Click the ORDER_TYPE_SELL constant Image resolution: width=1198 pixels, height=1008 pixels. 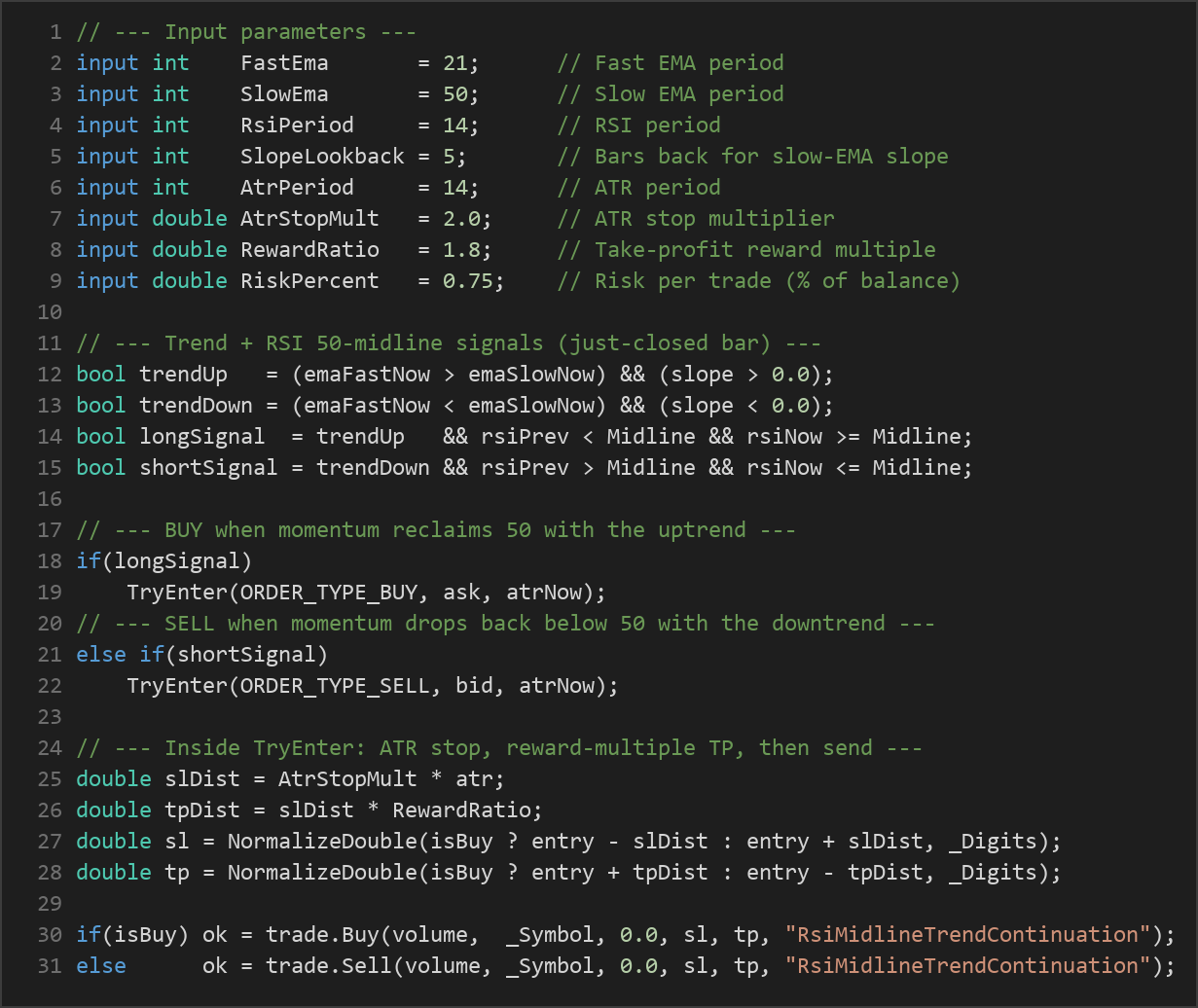335,686
